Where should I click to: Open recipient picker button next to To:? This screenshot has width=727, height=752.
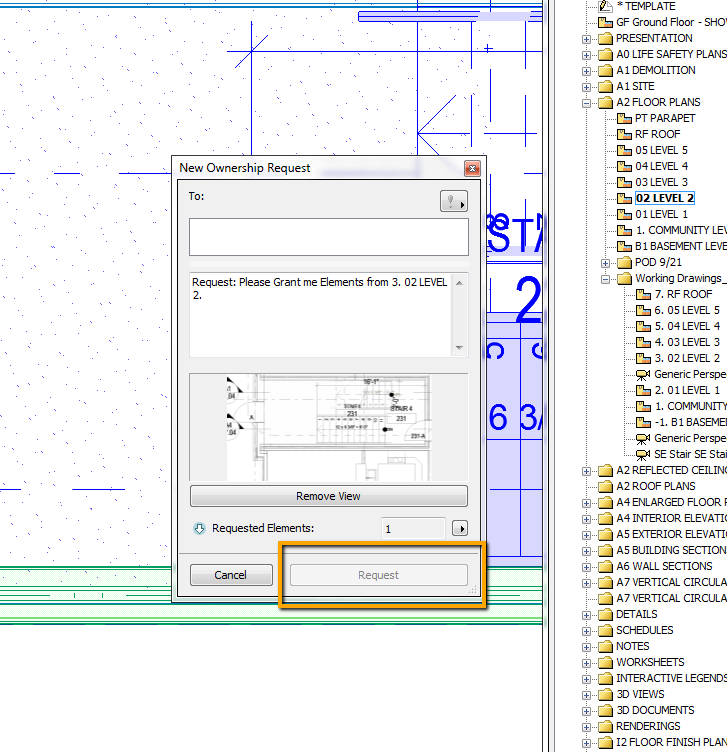pos(454,201)
